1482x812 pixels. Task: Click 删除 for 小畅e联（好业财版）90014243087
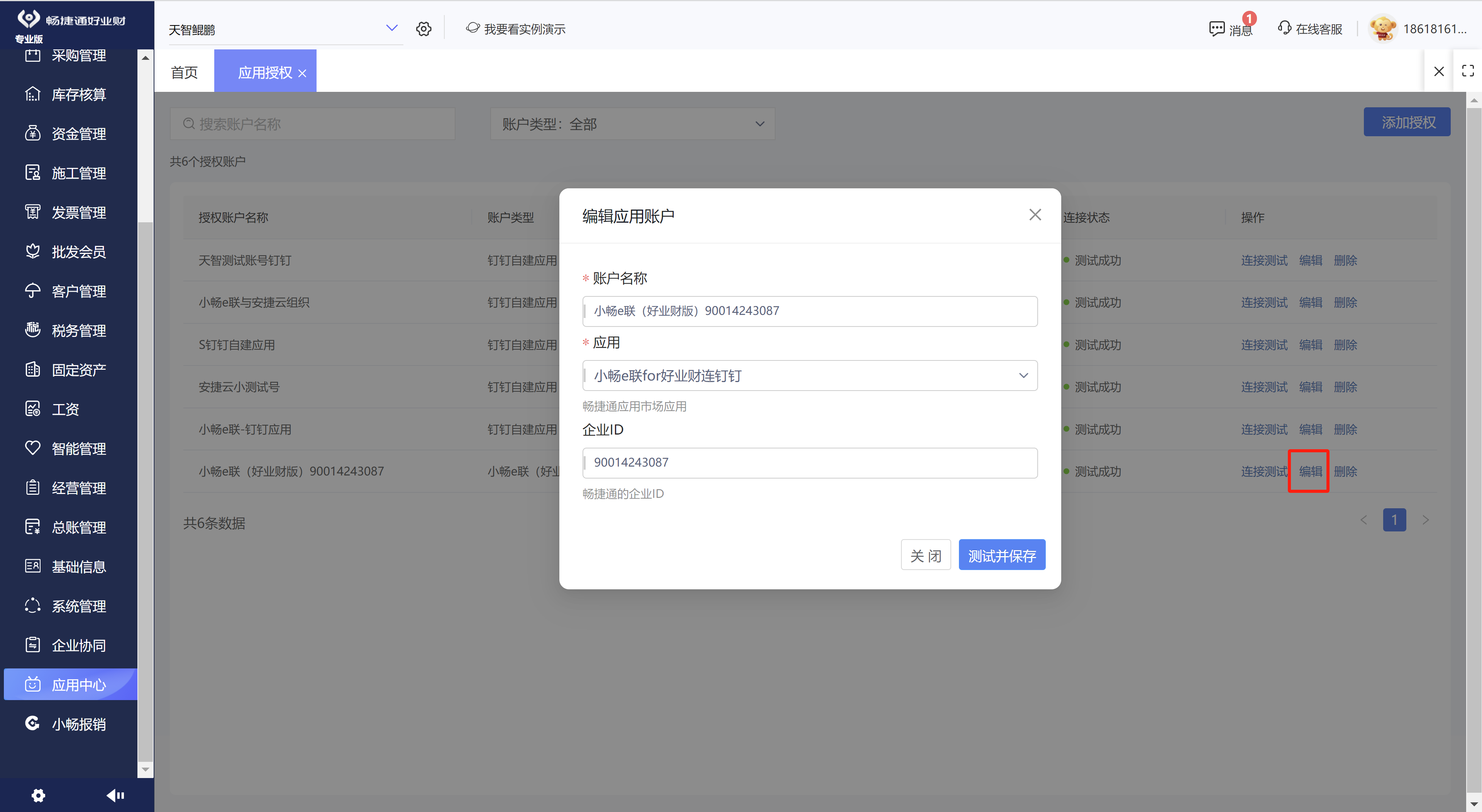[1346, 472]
